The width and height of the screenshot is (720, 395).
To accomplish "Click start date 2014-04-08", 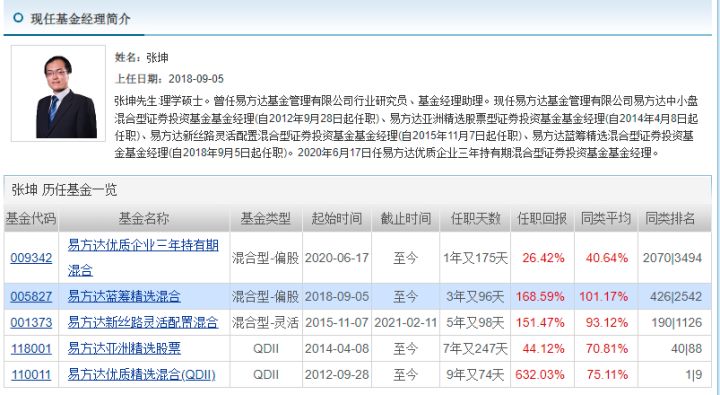I will 337,349.
